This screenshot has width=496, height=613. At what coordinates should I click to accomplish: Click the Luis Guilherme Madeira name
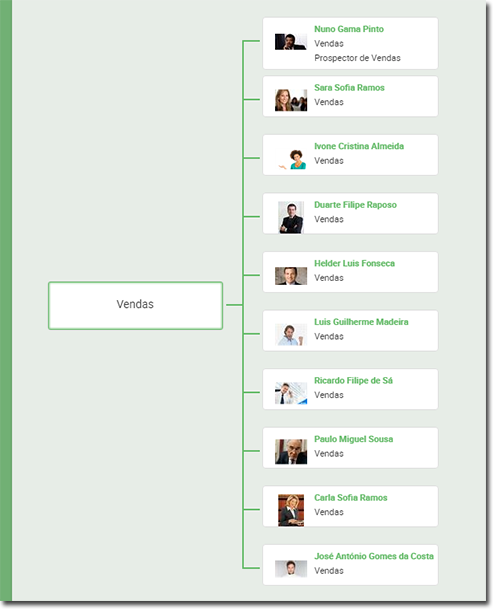click(361, 322)
